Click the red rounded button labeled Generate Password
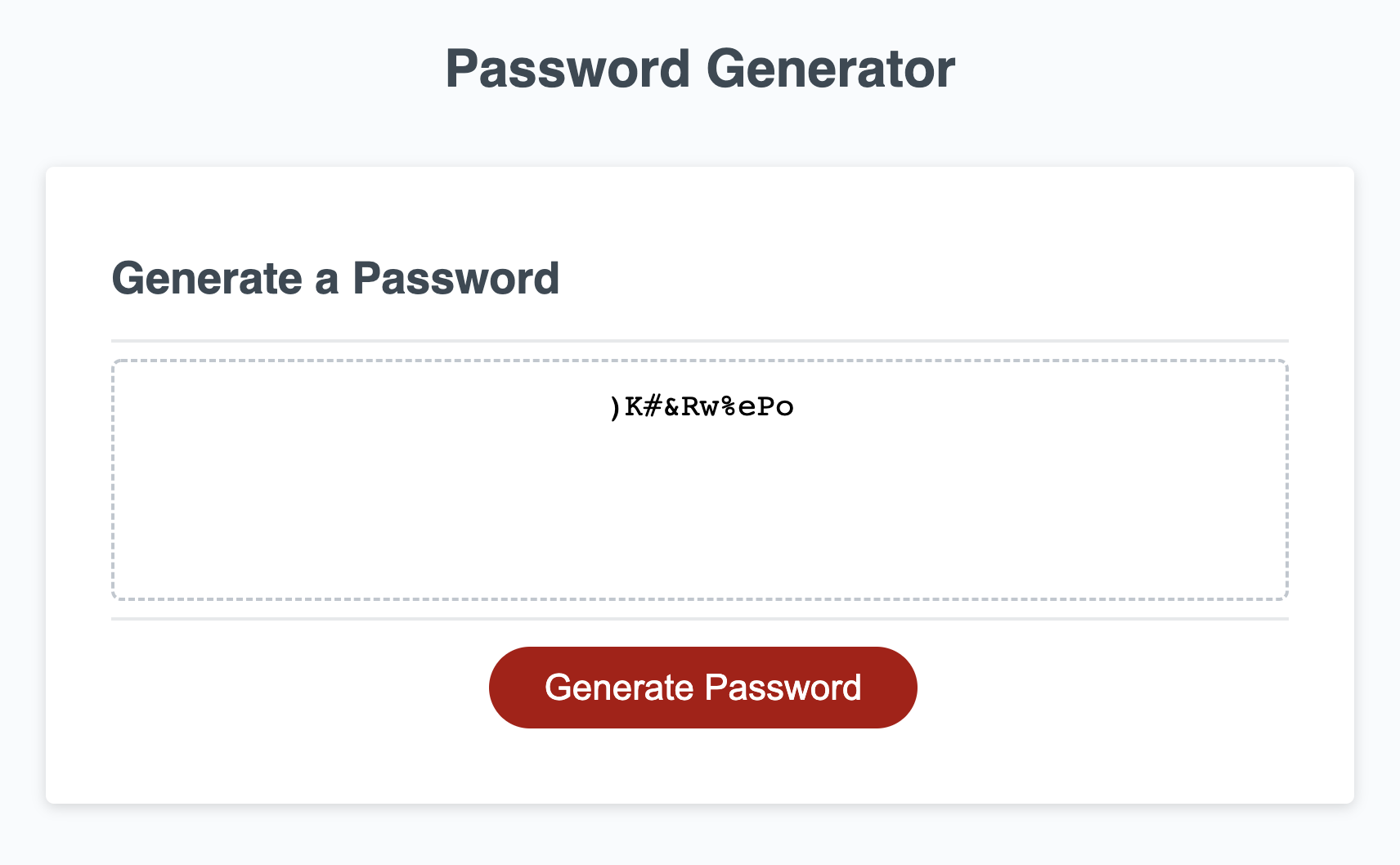Viewport: 1400px width, 865px height. 702,687
